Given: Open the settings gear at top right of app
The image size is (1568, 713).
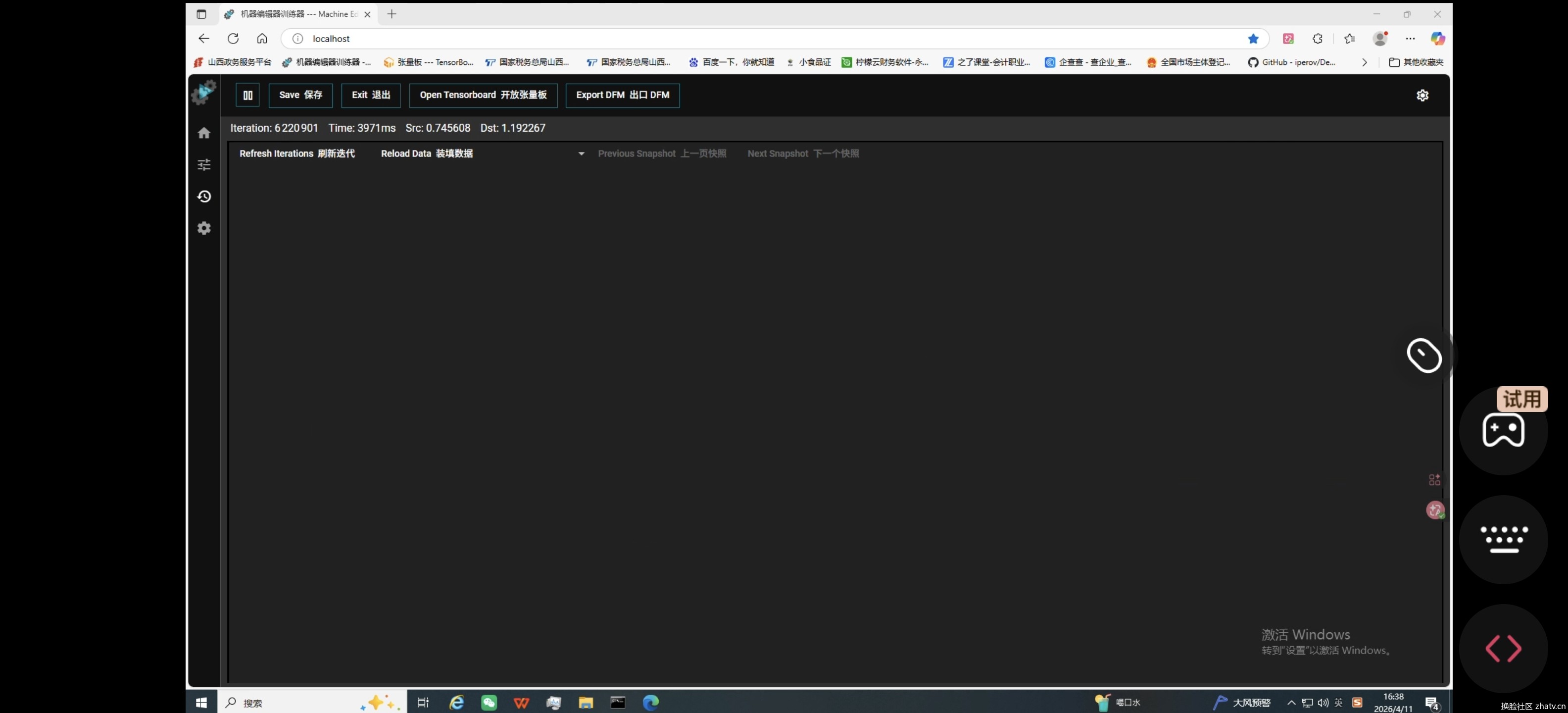Looking at the screenshot, I should 1422,95.
